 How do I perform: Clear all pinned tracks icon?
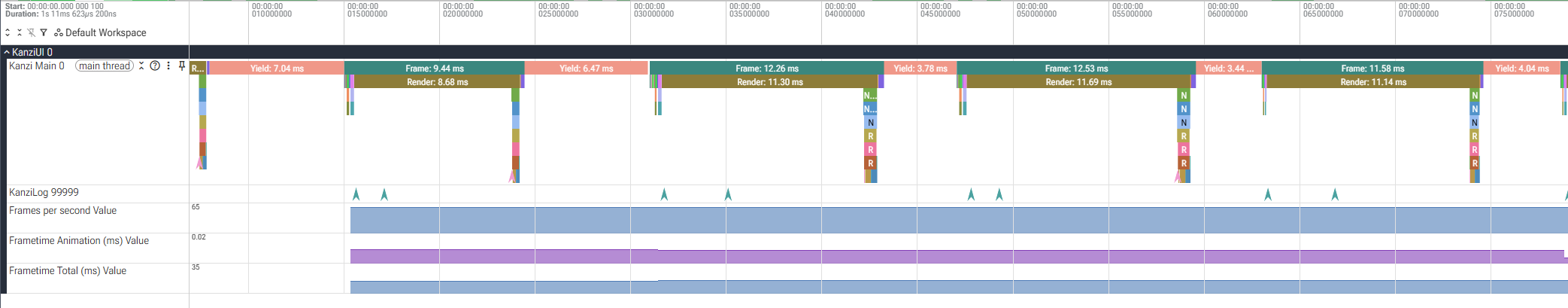32,32
